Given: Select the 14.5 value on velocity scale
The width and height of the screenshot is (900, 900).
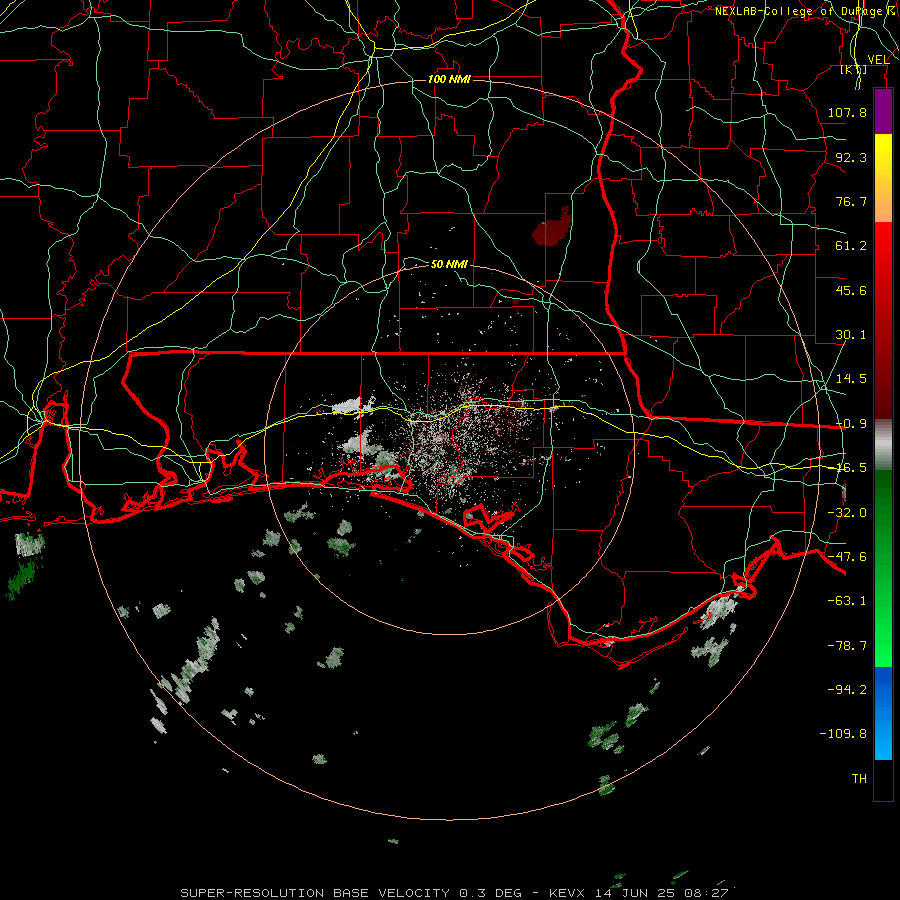Looking at the screenshot, I should (x=851, y=379).
